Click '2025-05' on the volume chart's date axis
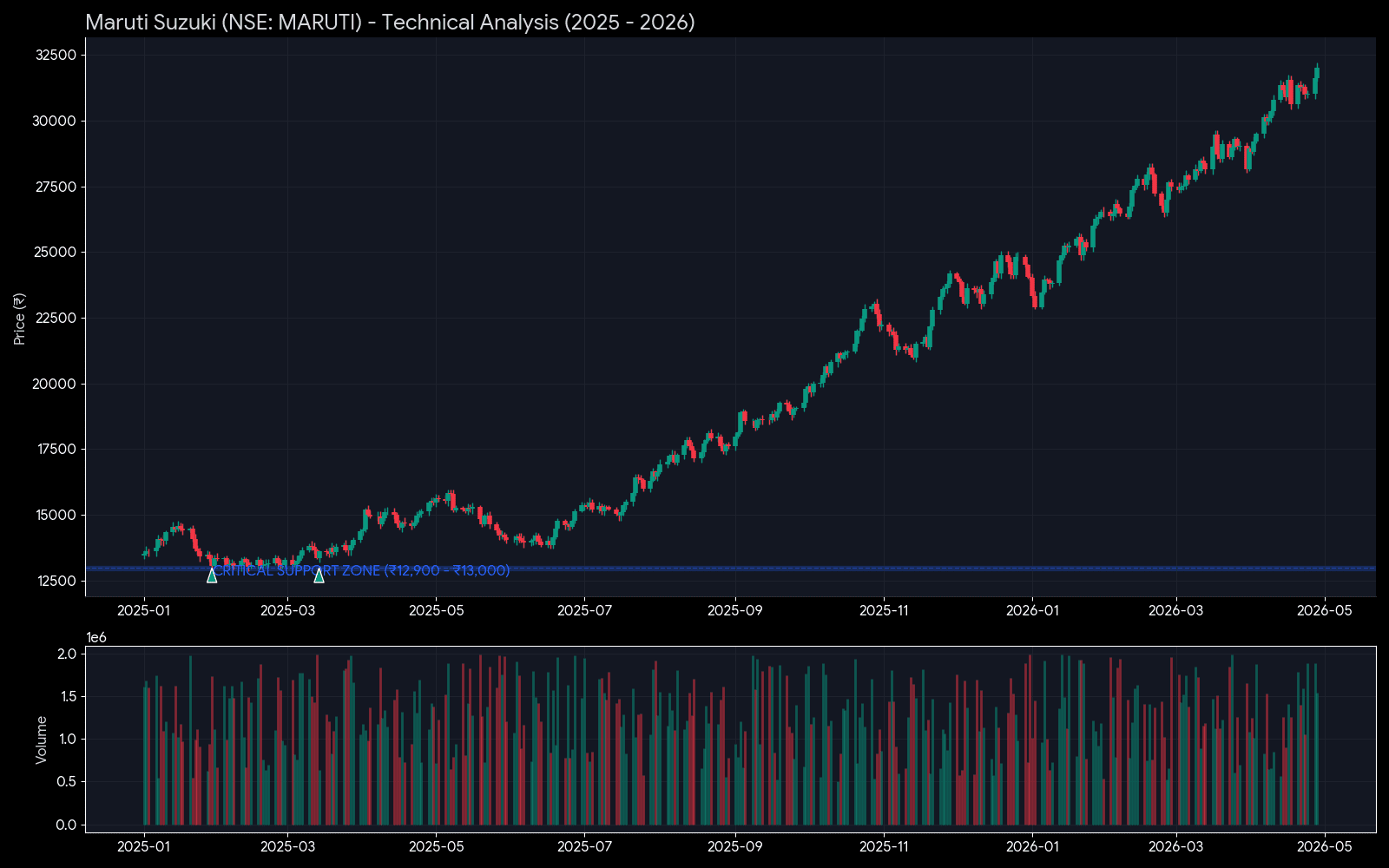The width and height of the screenshot is (1389, 868). coord(436,846)
